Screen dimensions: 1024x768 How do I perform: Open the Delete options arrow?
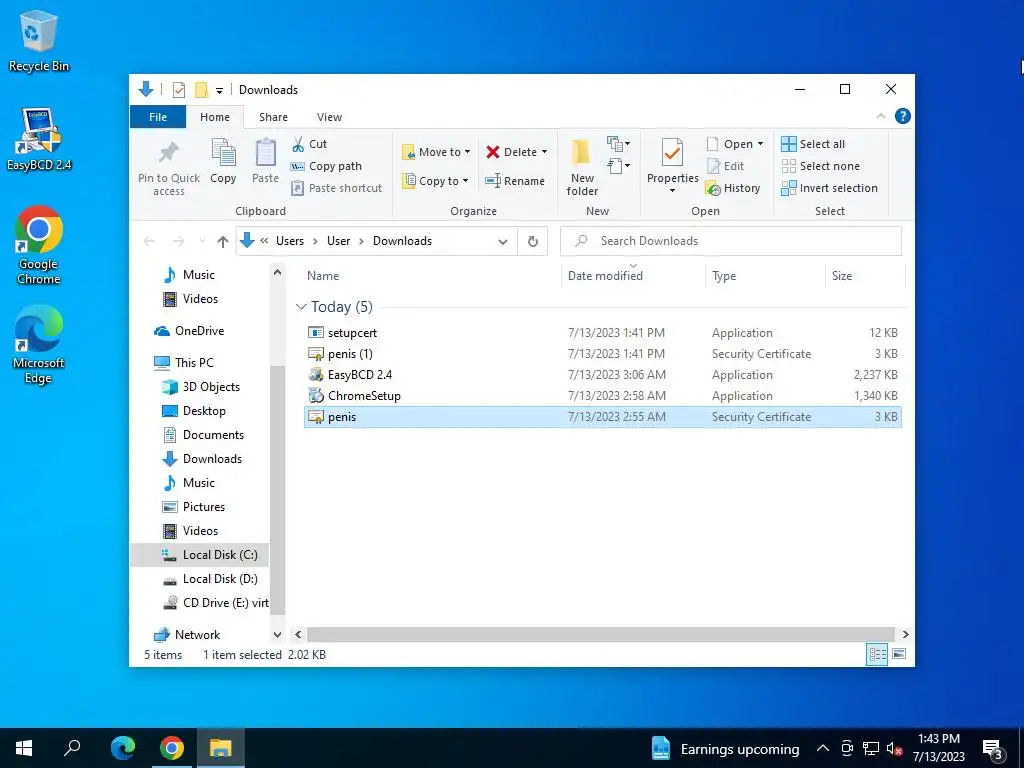click(x=544, y=152)
